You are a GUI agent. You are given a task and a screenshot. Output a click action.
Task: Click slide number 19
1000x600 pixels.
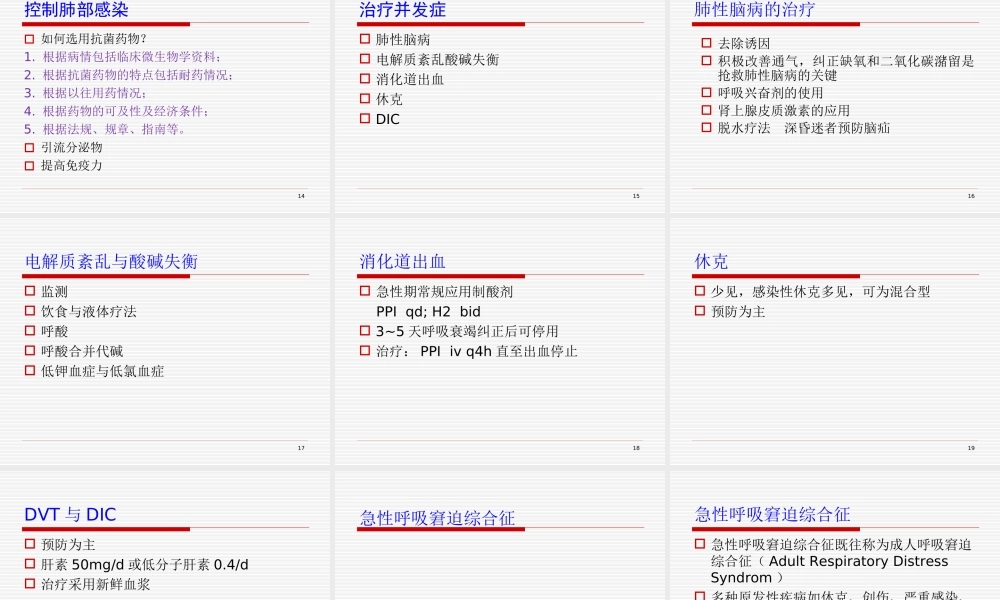(969, 448)
